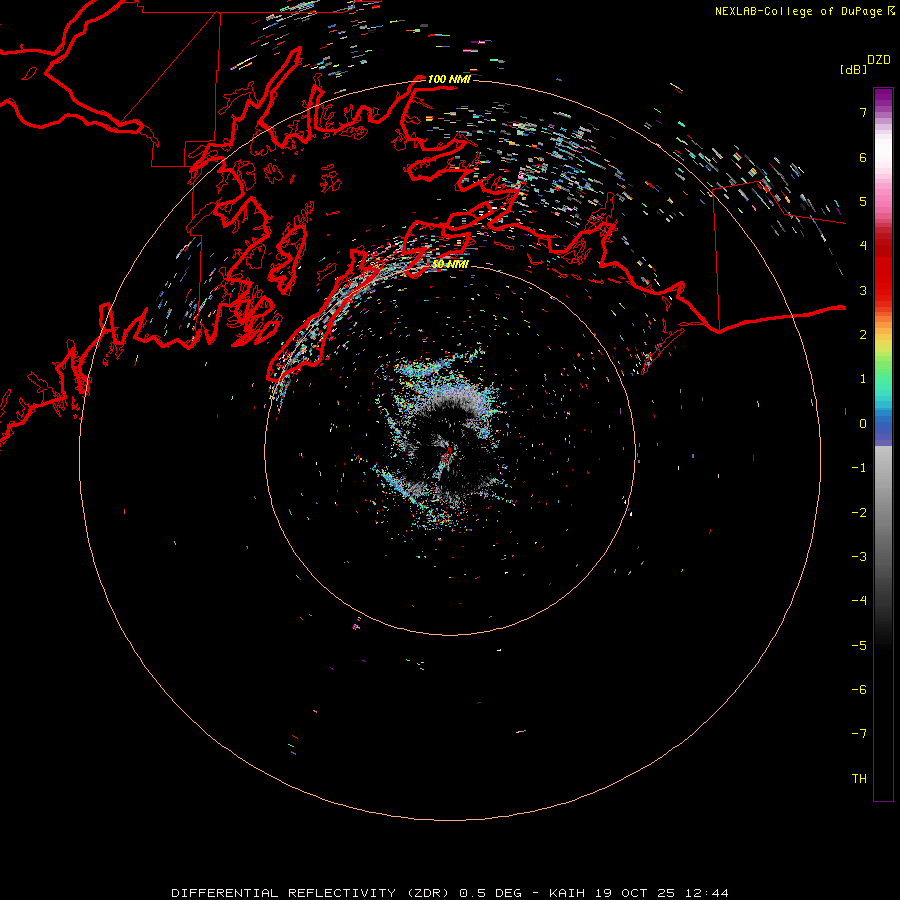
Task: Click the 100 NMI range ring label
Action: coord(449,79)
